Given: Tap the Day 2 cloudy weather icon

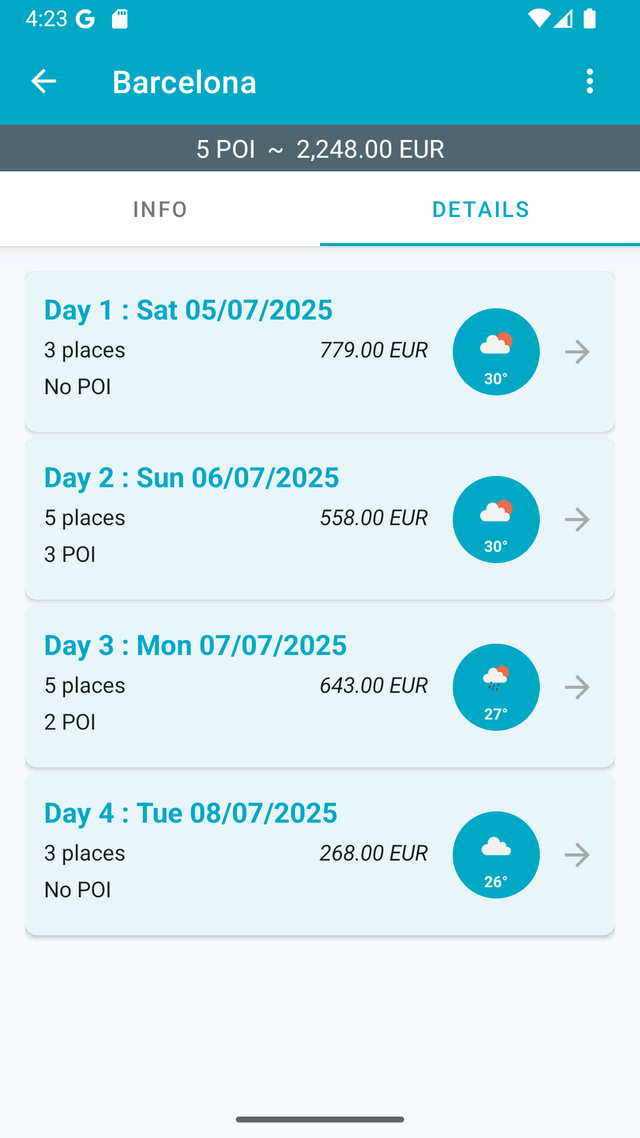Looking at the screenshot, I should click(496, 519).
